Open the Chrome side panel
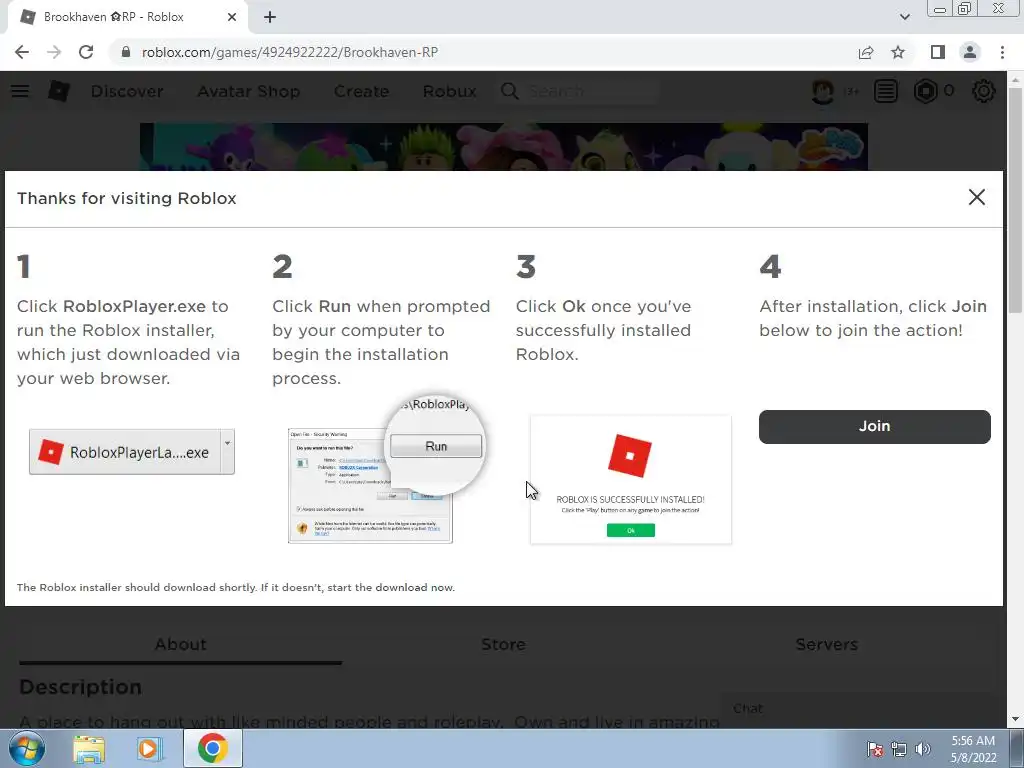Image resolution: width=1024 pixels, height=768 pixels. 938,52
